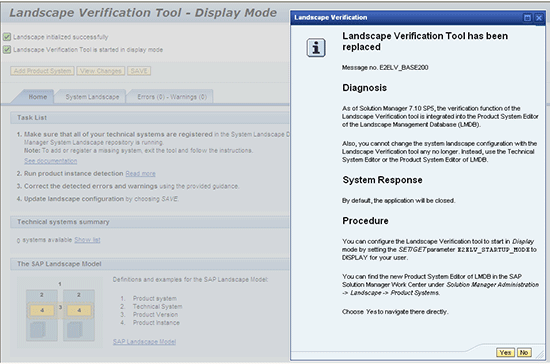This screenshot has height=364, width=550.
Task: Click the green check beside started in display mode
Action: point(7,49)
